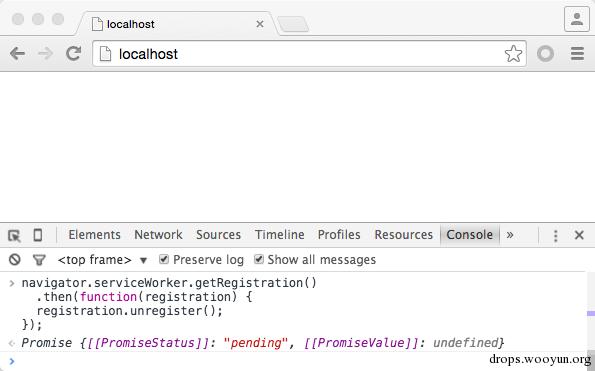Click the navigator.serviceWorker.getRegistration() line
Image resolution: width=595 pixels, height=371 pixels.
tap(169, 283)
